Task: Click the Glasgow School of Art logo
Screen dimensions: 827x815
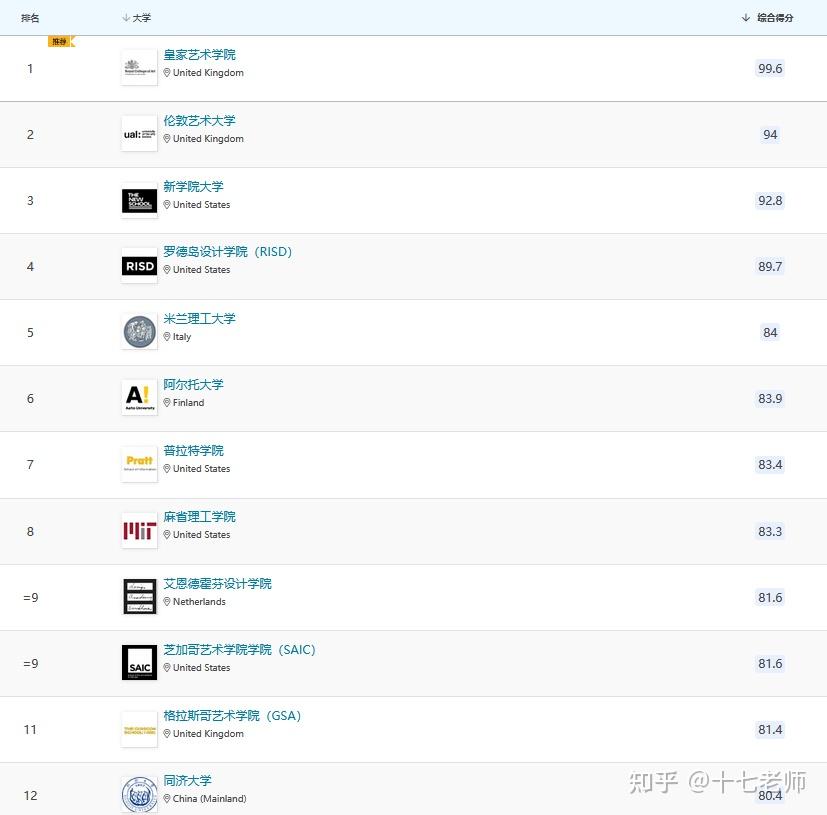Action: point(139,729)
